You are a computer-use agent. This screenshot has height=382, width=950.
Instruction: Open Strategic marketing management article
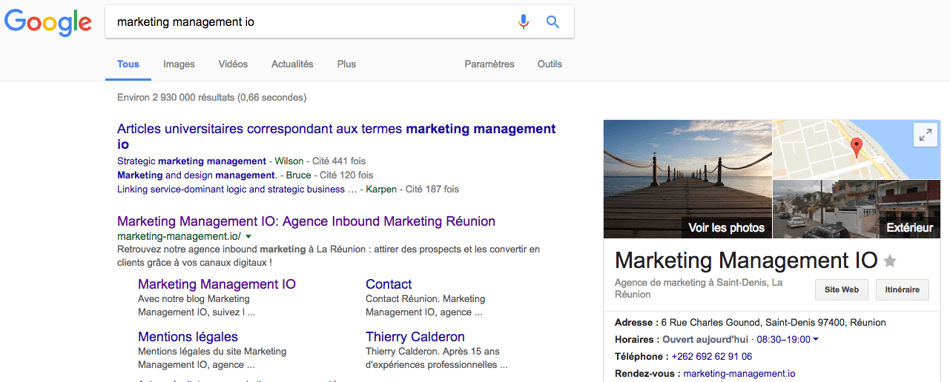click(191, 161)
